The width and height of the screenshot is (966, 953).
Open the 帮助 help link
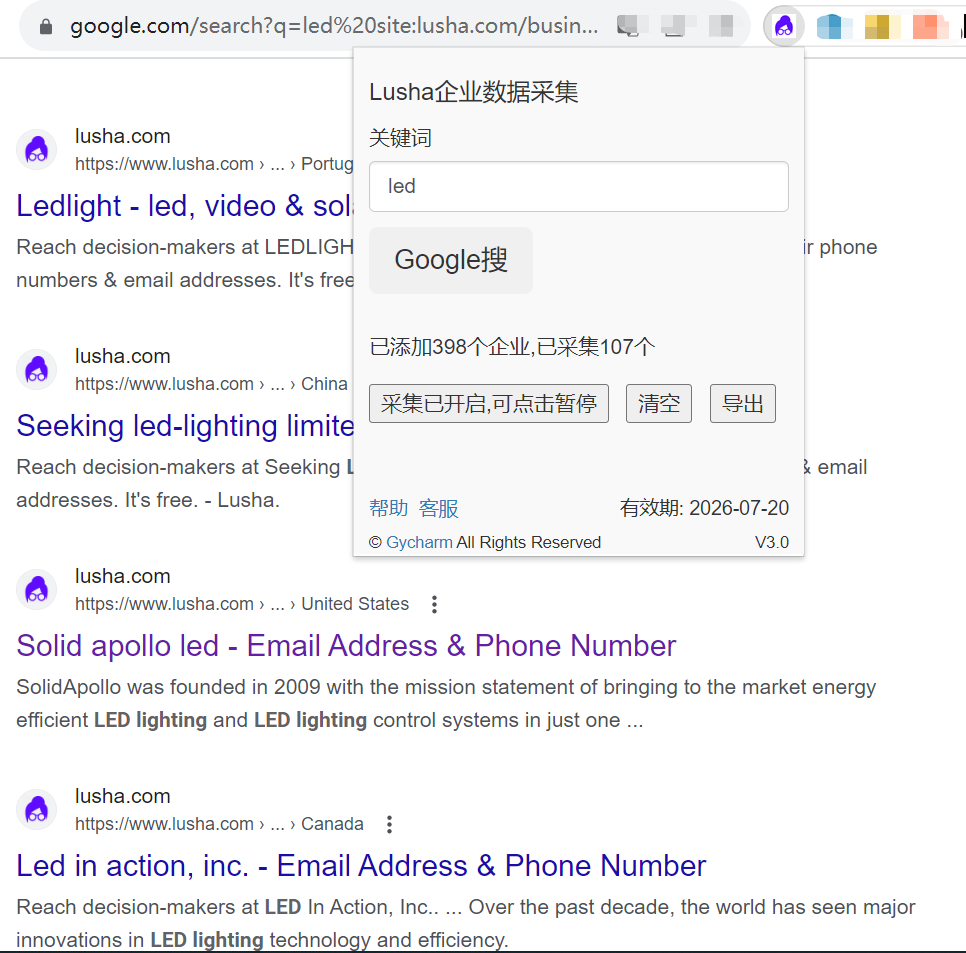(x=388, y=508)
